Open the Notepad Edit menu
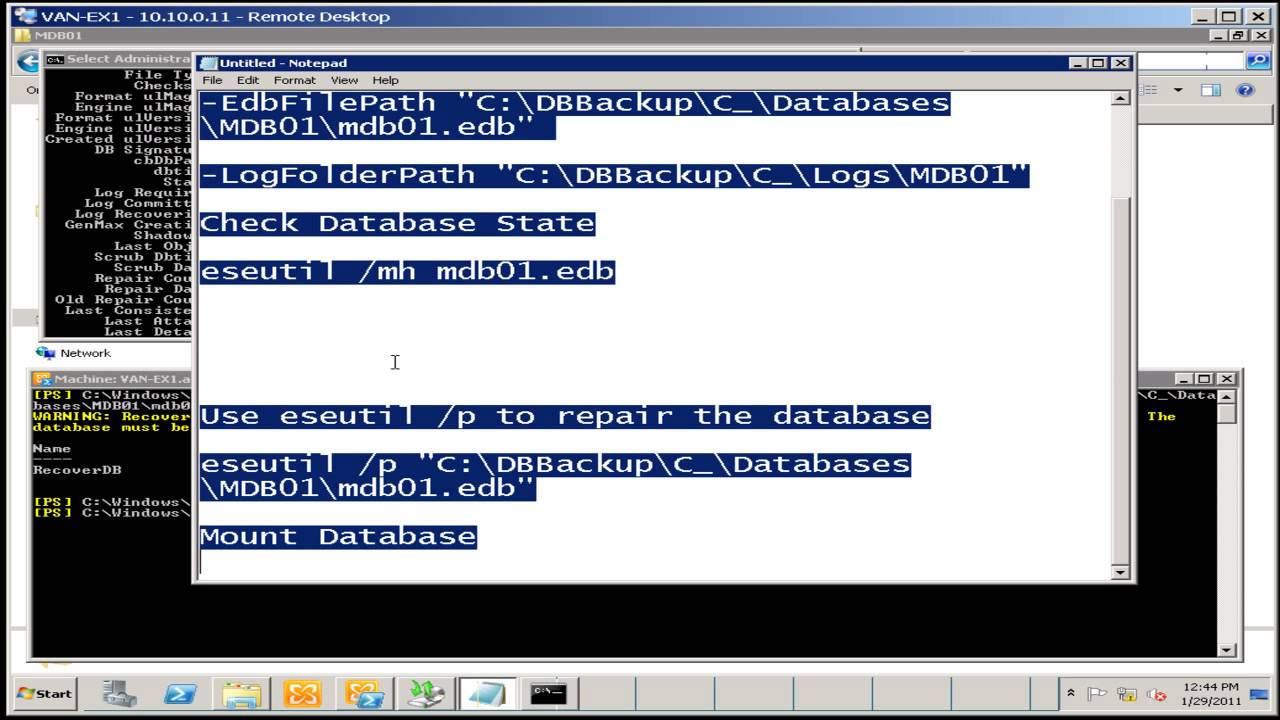This screenshot has width=1280, height=720. (247, 80)
